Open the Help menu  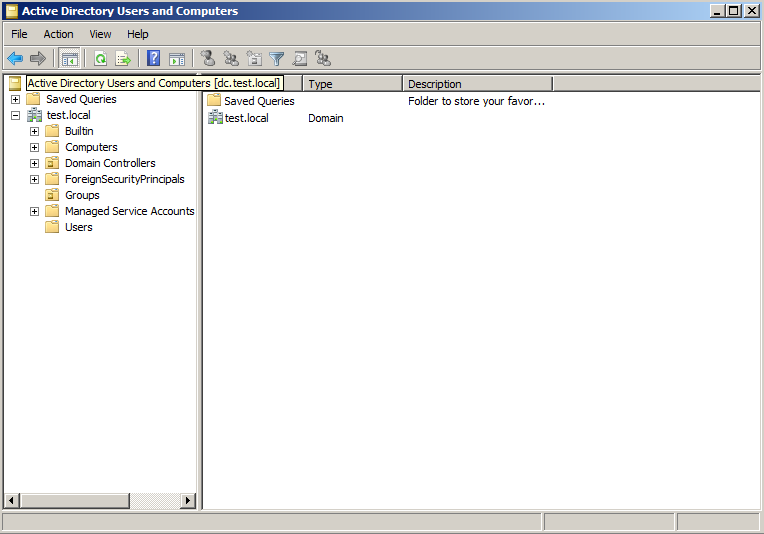(137, 34)
